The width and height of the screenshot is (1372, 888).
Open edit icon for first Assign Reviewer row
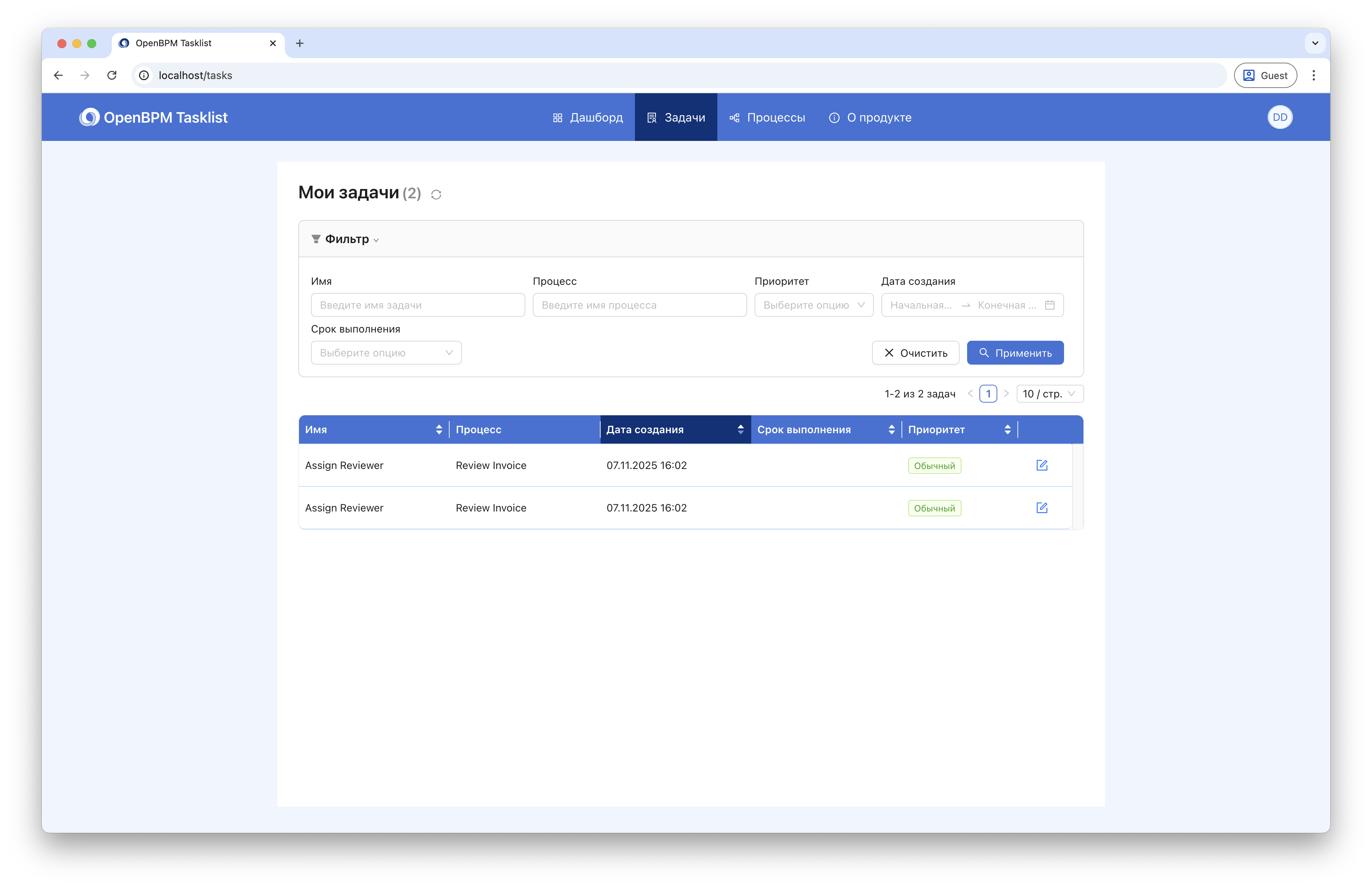[1041, 465]
